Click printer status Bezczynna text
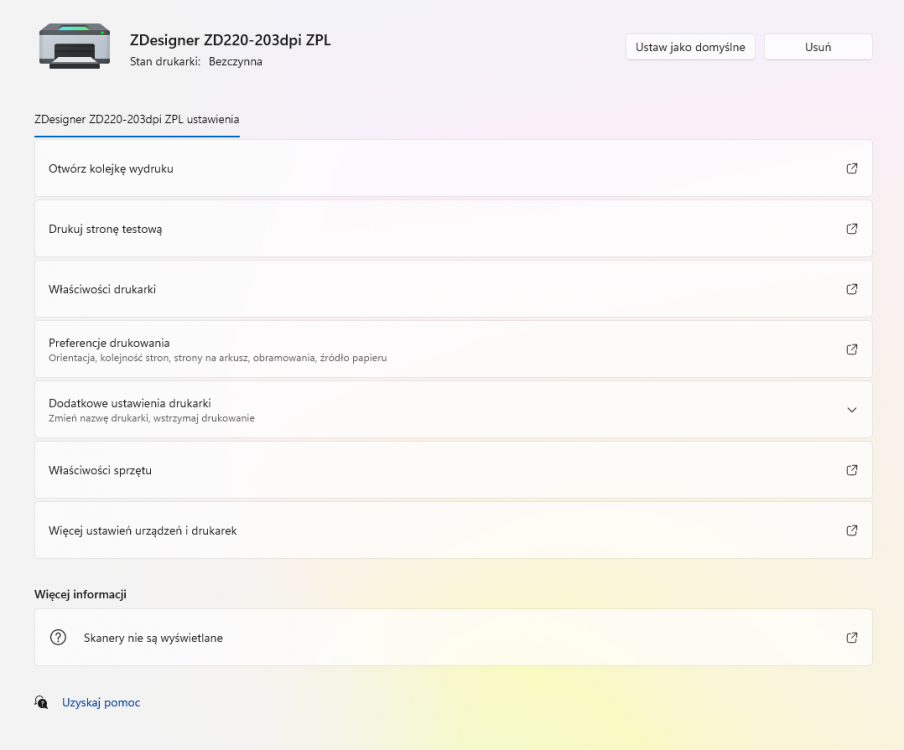 click(235, 61)
